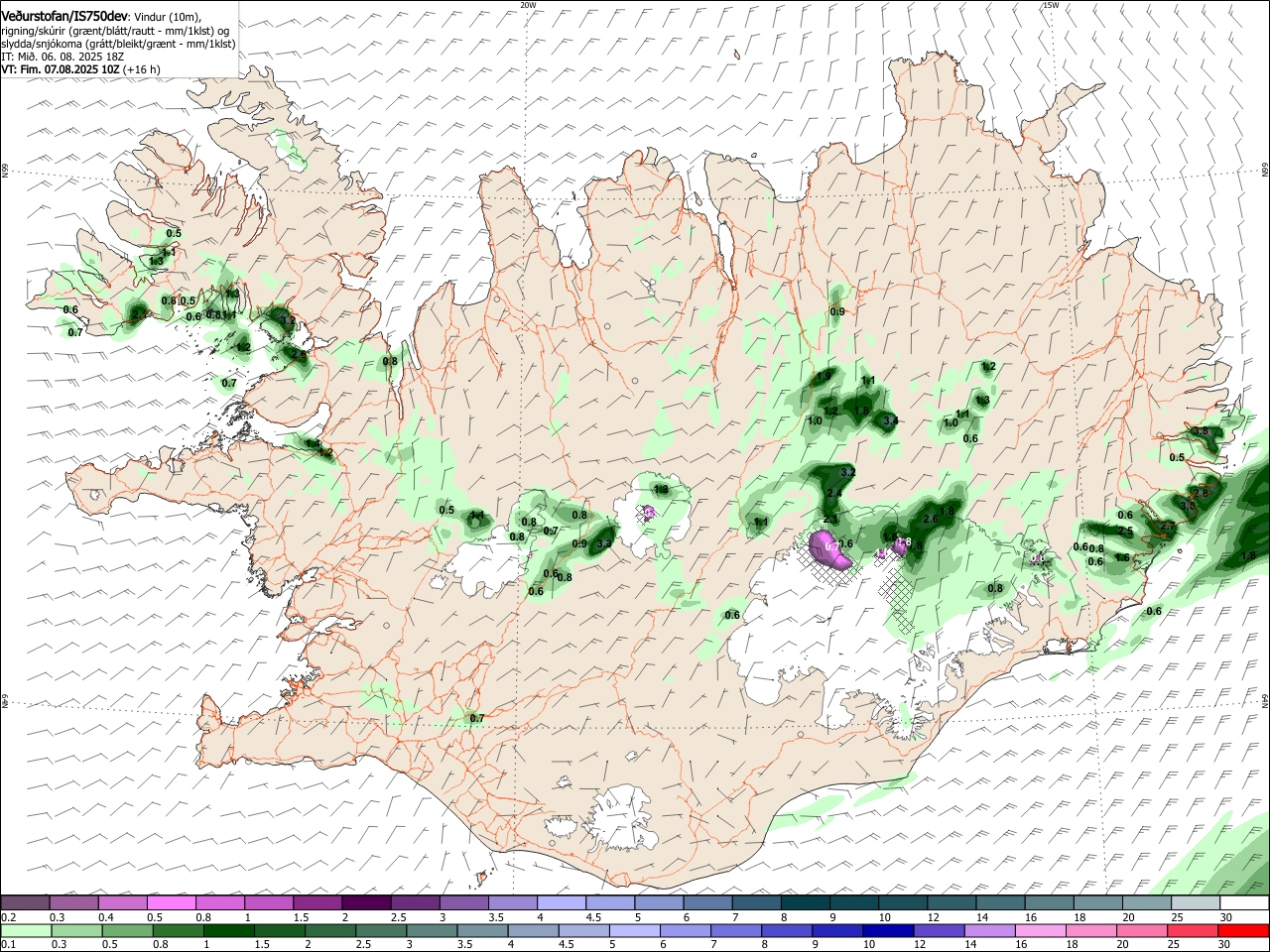Viewport: 1270px width, 952px height.
Task: Click the bright red 30 swatch in rain legend
Action: (1243, 930)
